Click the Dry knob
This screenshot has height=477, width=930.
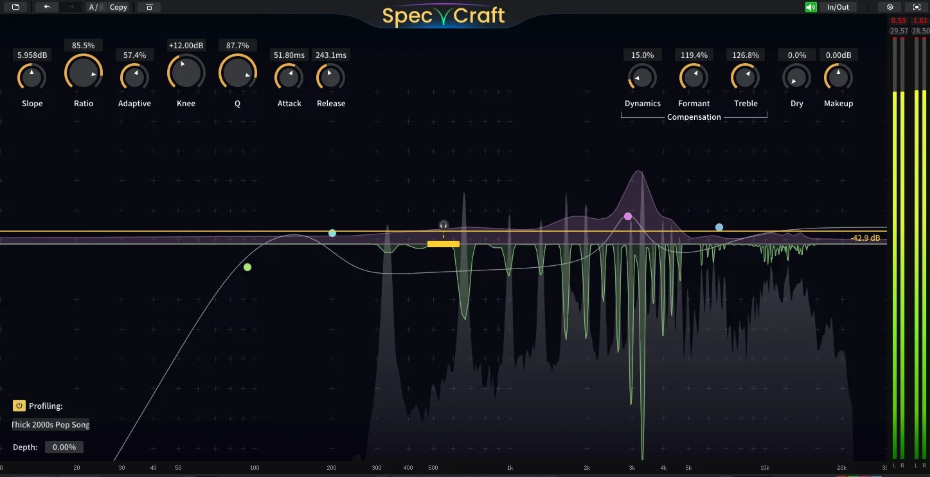[797, 77]
